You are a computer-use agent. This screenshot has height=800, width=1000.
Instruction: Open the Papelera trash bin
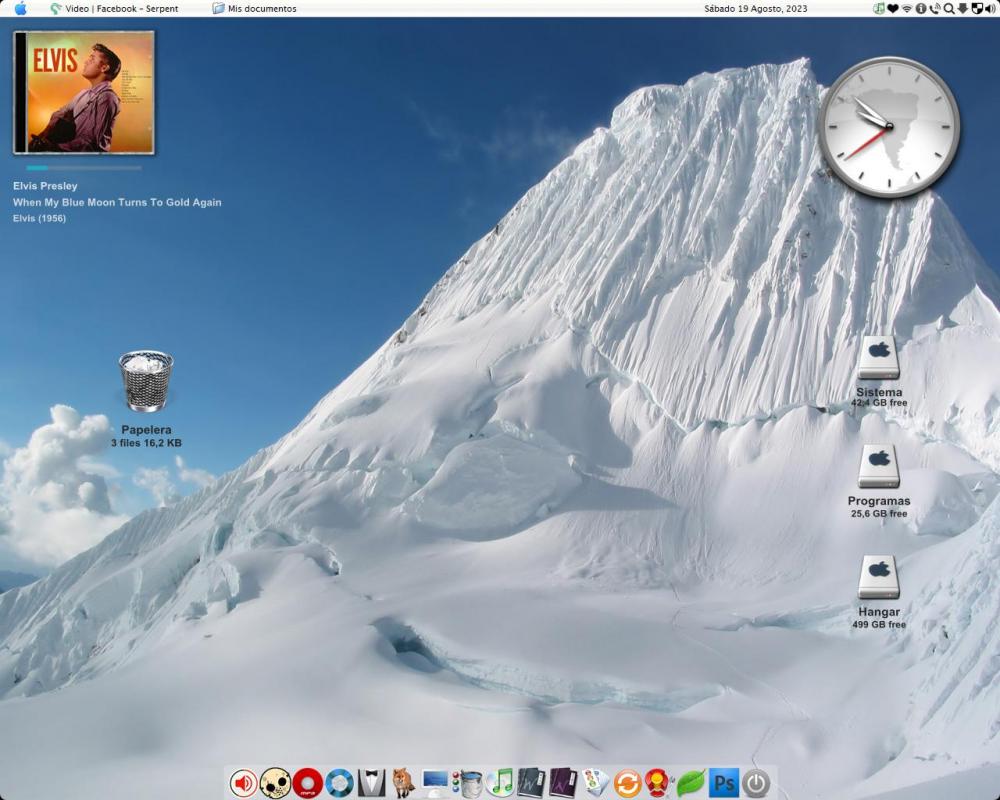coord(146,382)
